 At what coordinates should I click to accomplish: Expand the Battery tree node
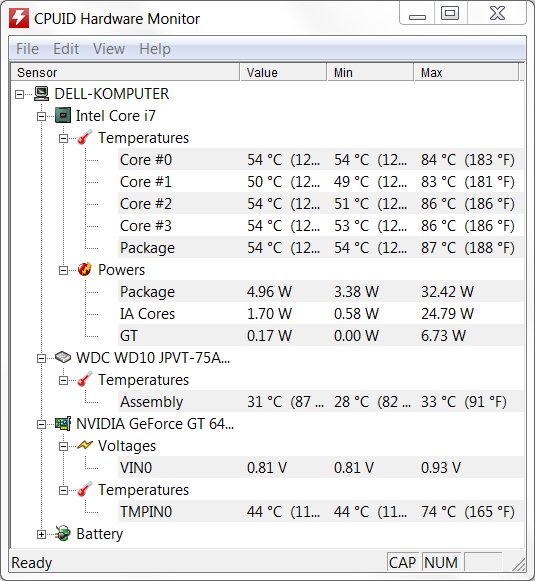pyautogui.click(x=41, y=534)
